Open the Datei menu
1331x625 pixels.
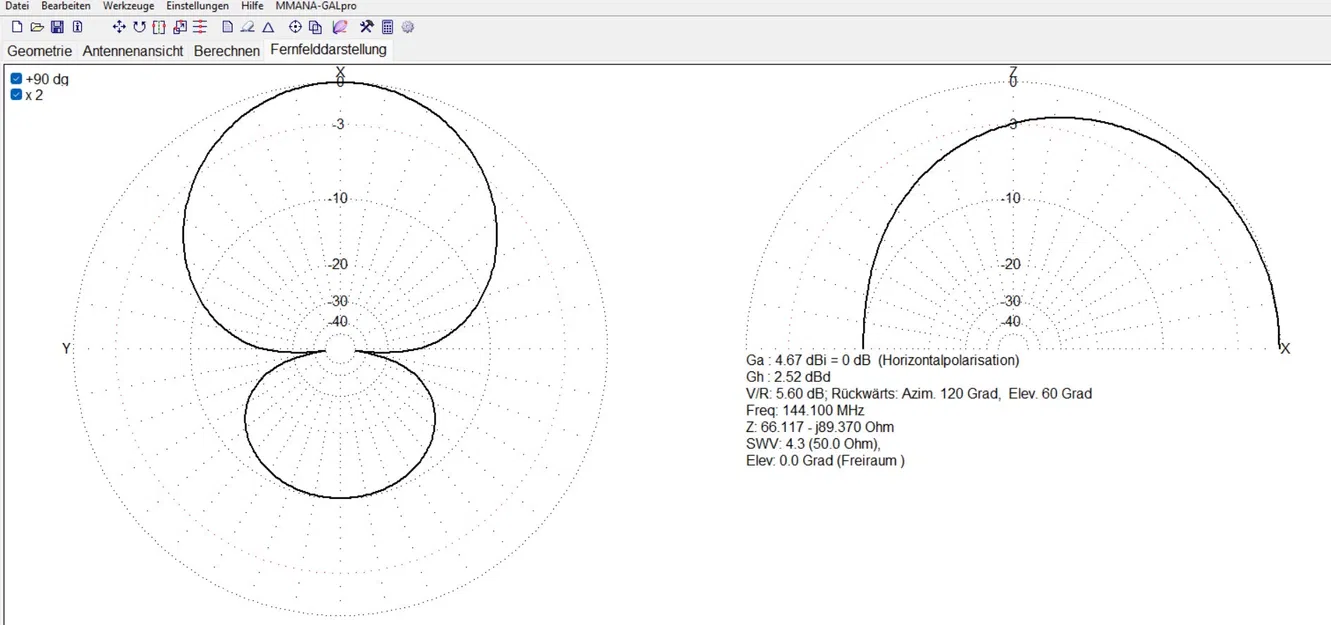pyautogui.click(x=17, y=6)
